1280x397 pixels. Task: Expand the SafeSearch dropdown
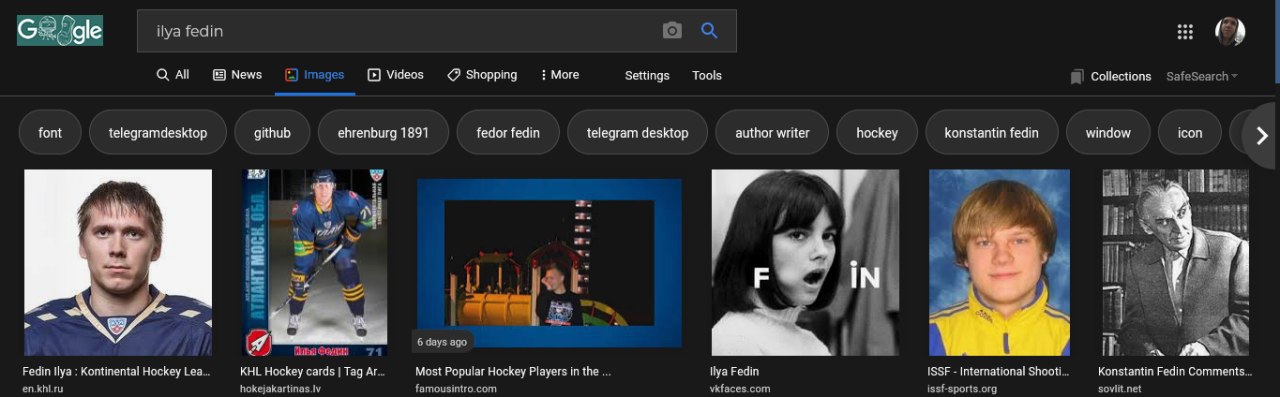1202,76
